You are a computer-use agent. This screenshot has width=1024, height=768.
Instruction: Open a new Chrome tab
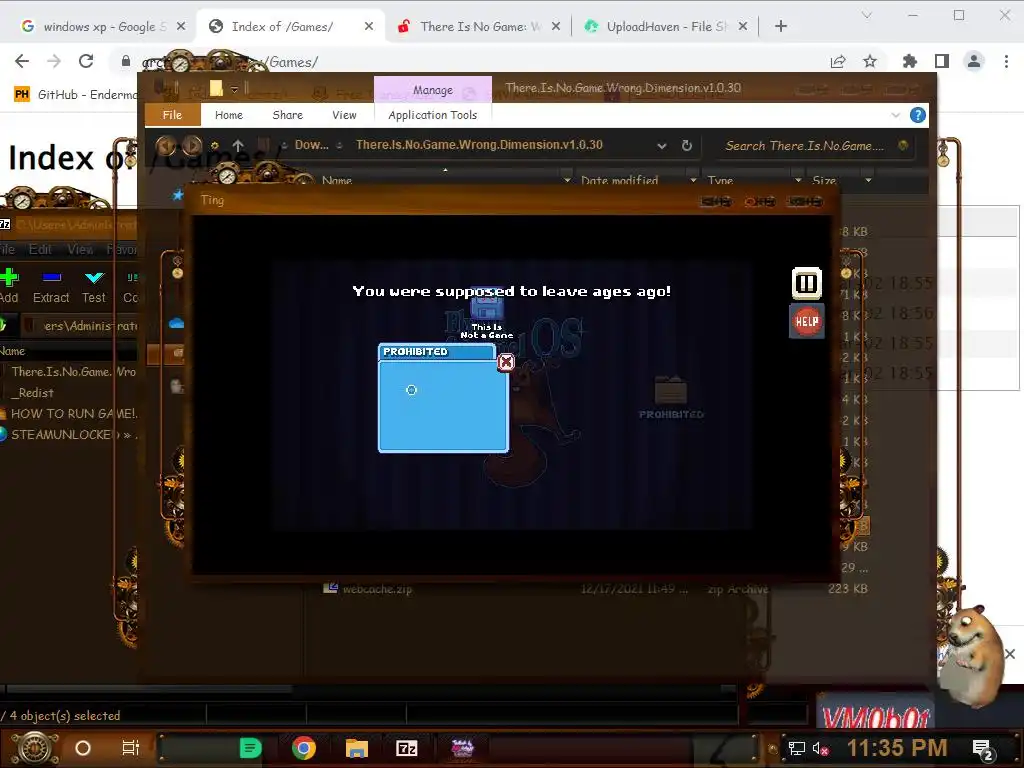point(780,26)
